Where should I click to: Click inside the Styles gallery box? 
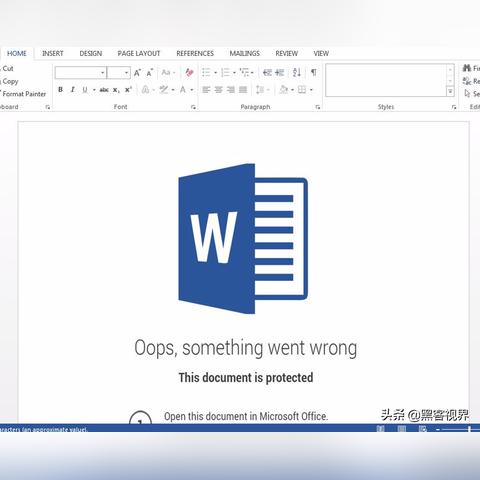386,80
